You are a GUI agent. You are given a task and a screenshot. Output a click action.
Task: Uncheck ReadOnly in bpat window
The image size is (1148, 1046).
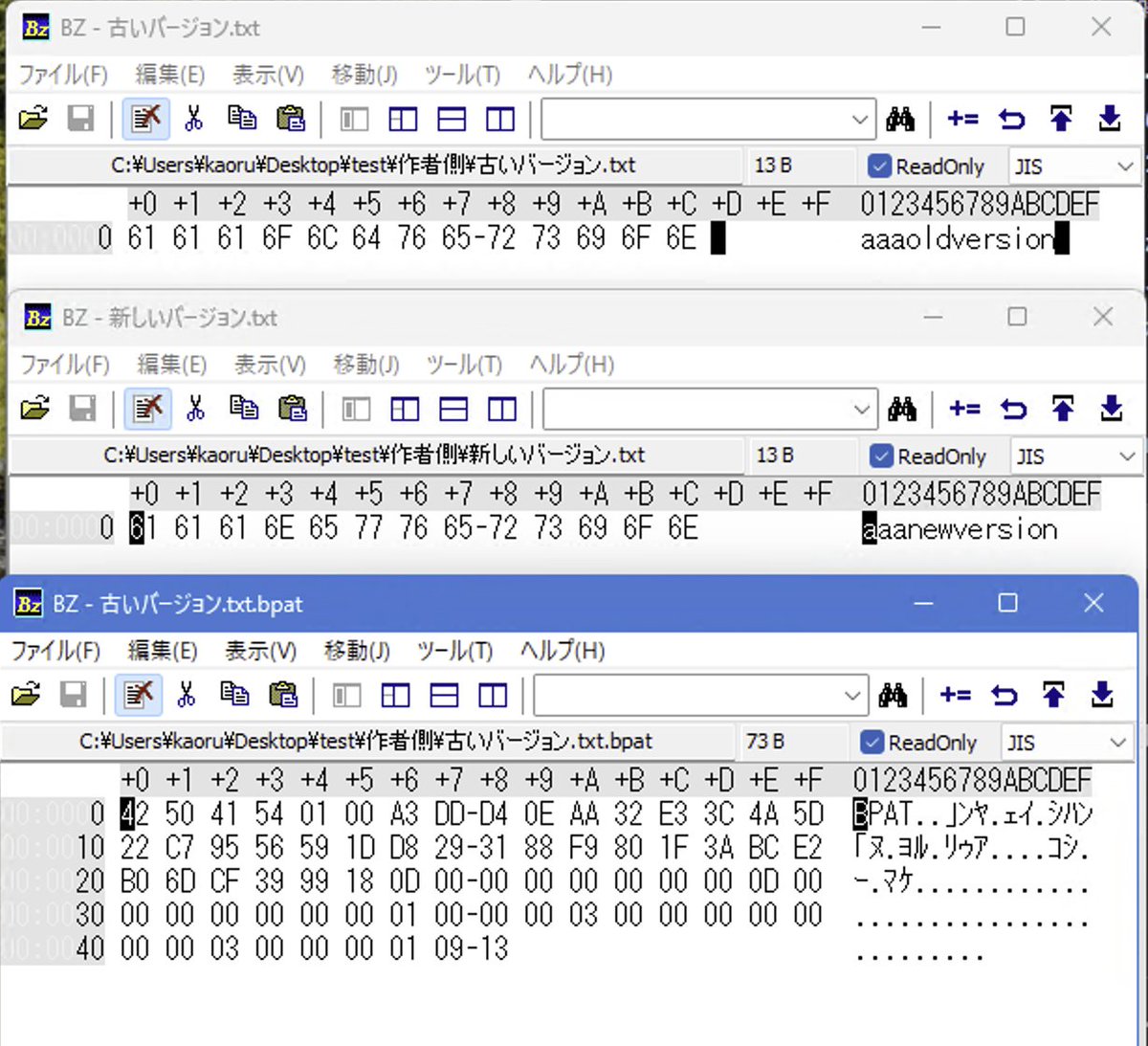[x=872, y=742]
